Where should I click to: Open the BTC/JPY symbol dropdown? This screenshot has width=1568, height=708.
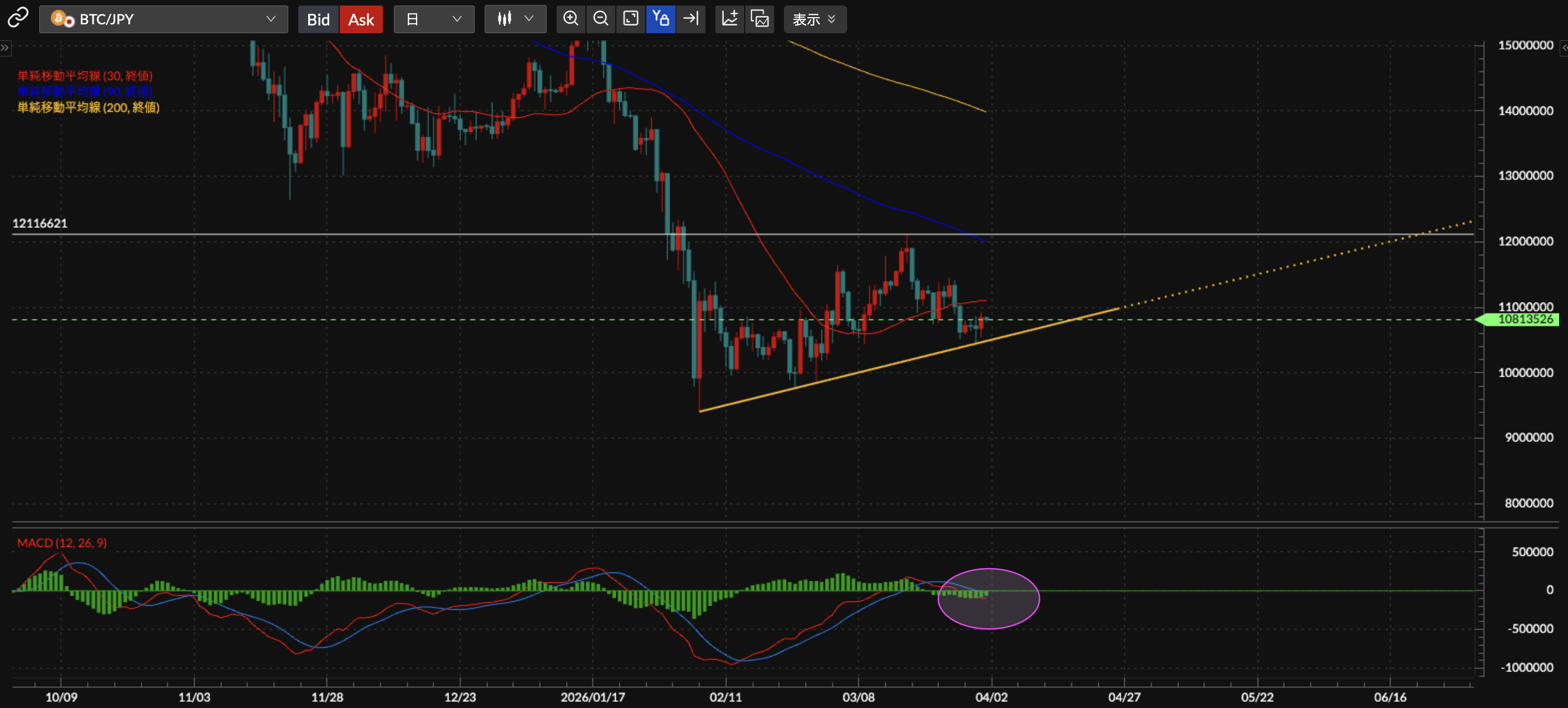tap(163, 19)
